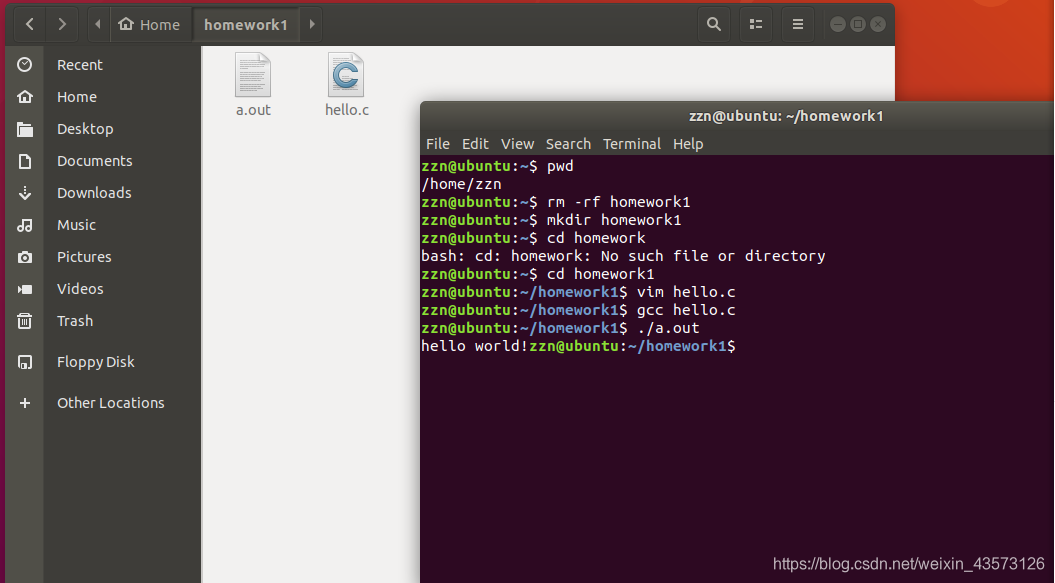Click the ./a.out command line
The width and height of the screenshot is (1055, 583).
tap(560, 328)
